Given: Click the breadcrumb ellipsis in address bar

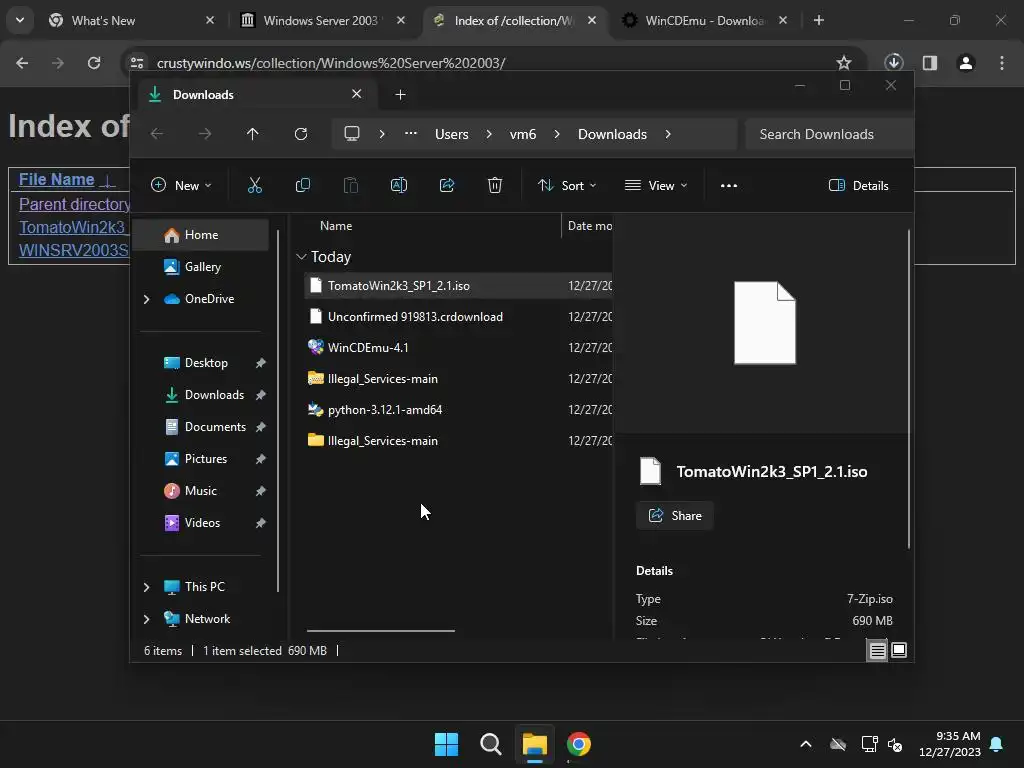Looking at the screenshot, I should tap(411, 133).
